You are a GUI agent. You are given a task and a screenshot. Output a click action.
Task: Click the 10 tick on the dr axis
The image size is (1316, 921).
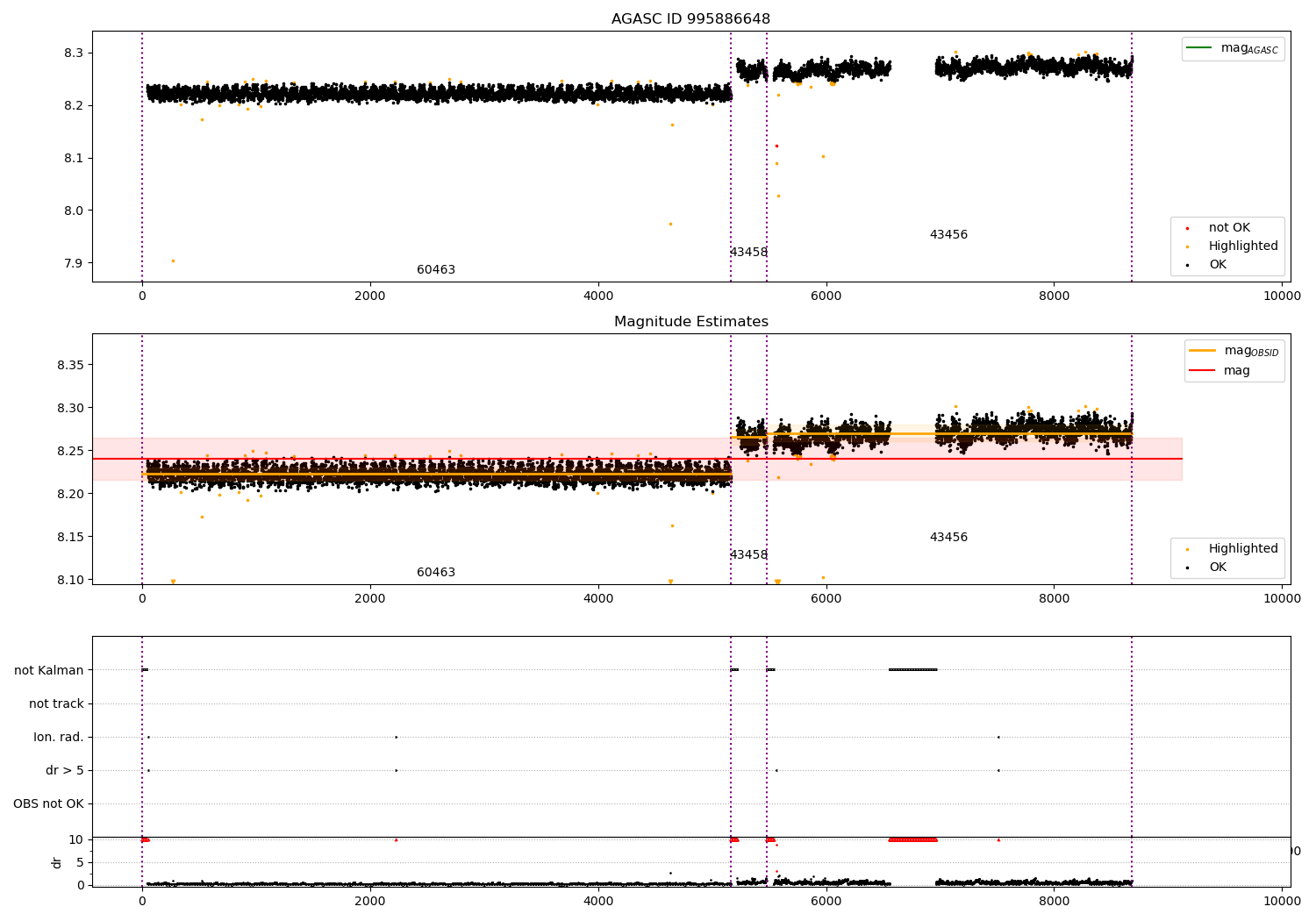76,839
